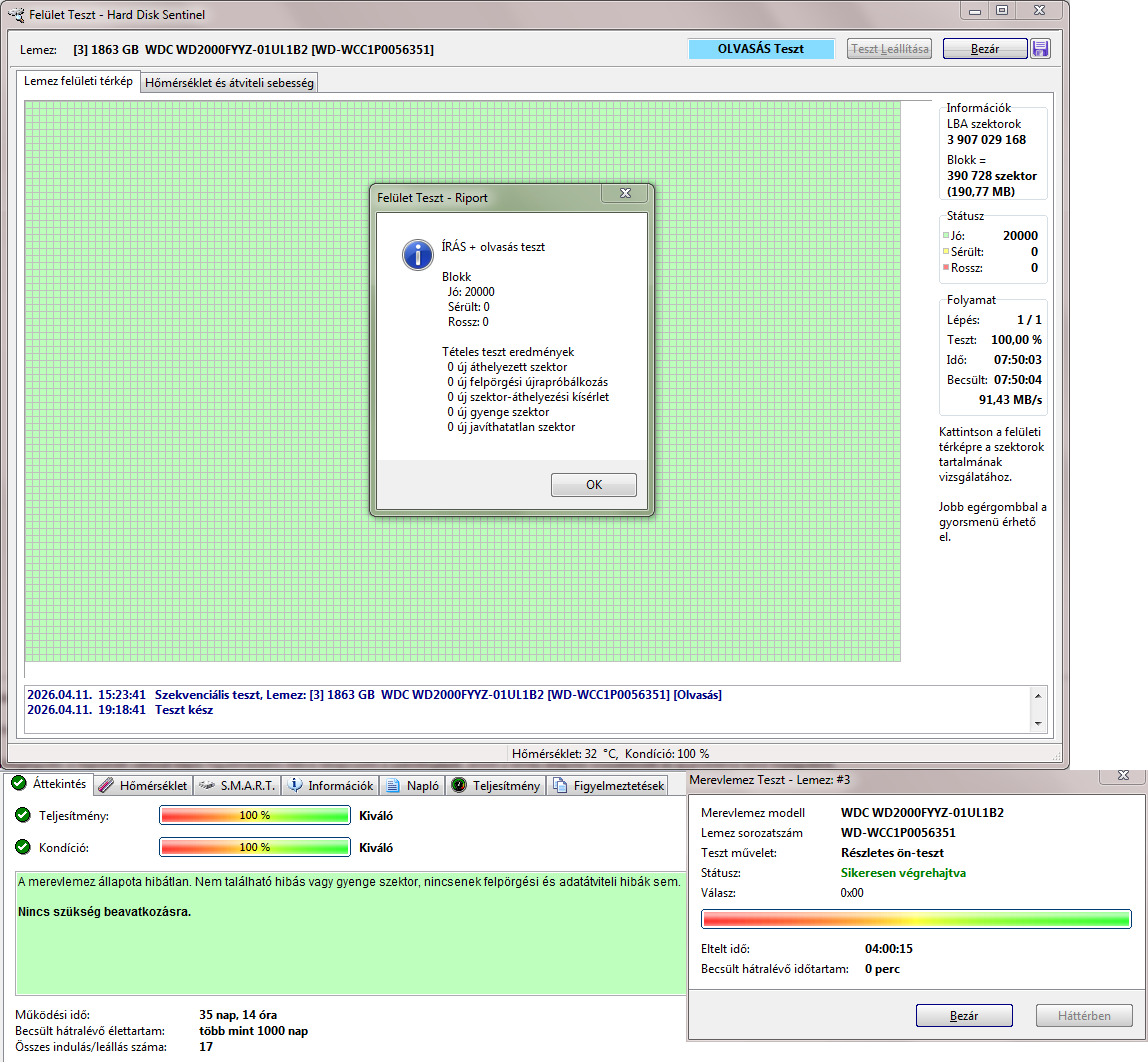Click the block size '390 728 szektor'
The height and width of the screenshot is (1063, 1148).
pos(991,176)
